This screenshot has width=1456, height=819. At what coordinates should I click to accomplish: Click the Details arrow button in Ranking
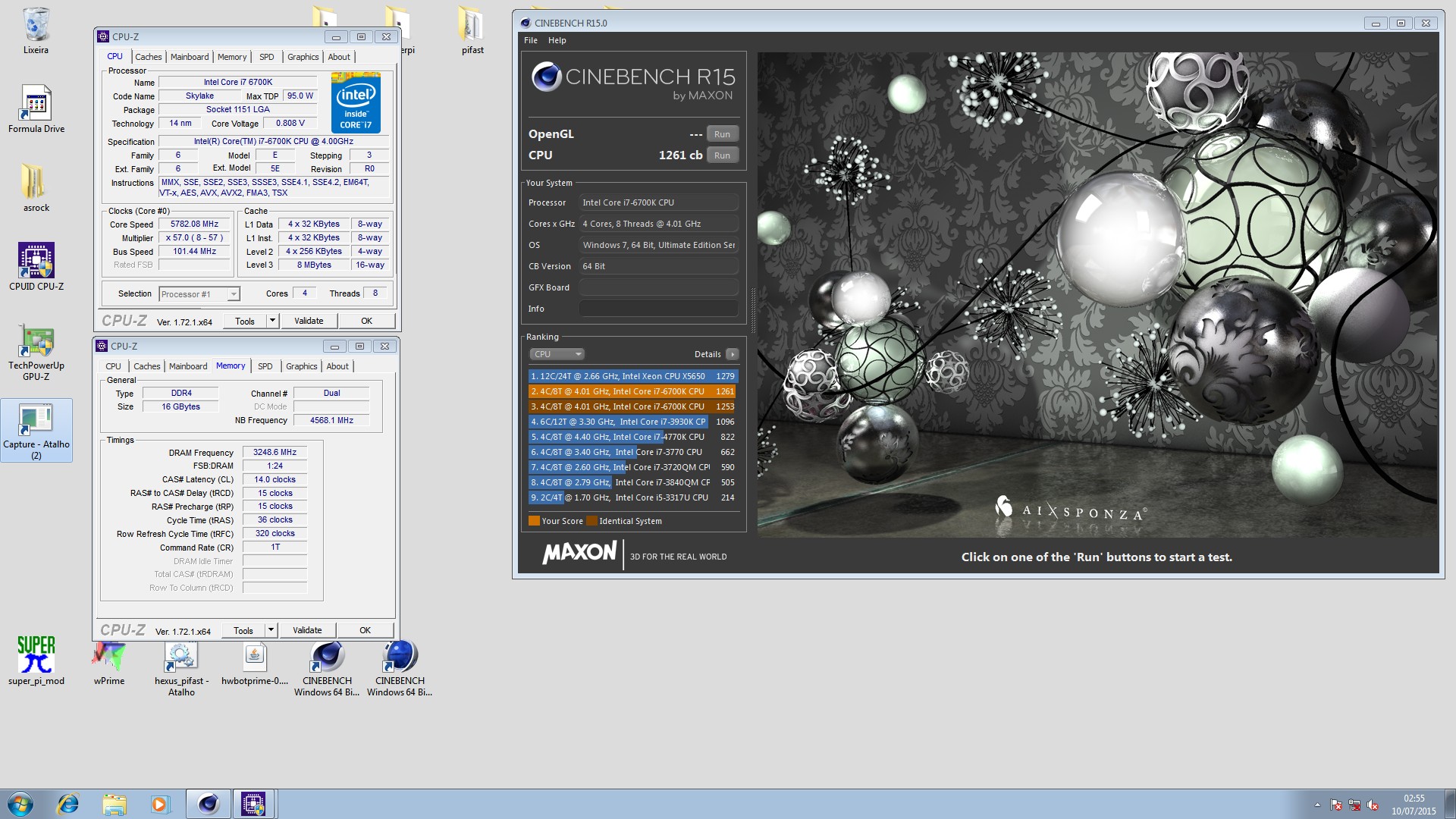732,354
